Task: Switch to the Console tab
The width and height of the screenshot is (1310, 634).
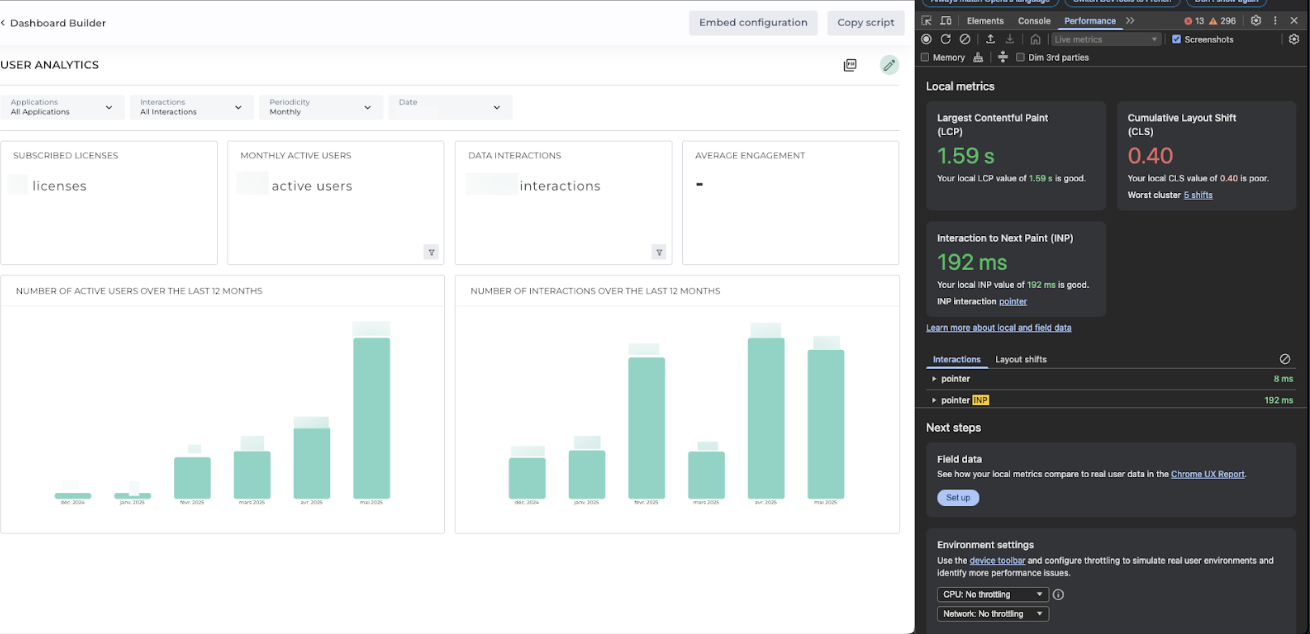Action: [x=1034, y=20]
